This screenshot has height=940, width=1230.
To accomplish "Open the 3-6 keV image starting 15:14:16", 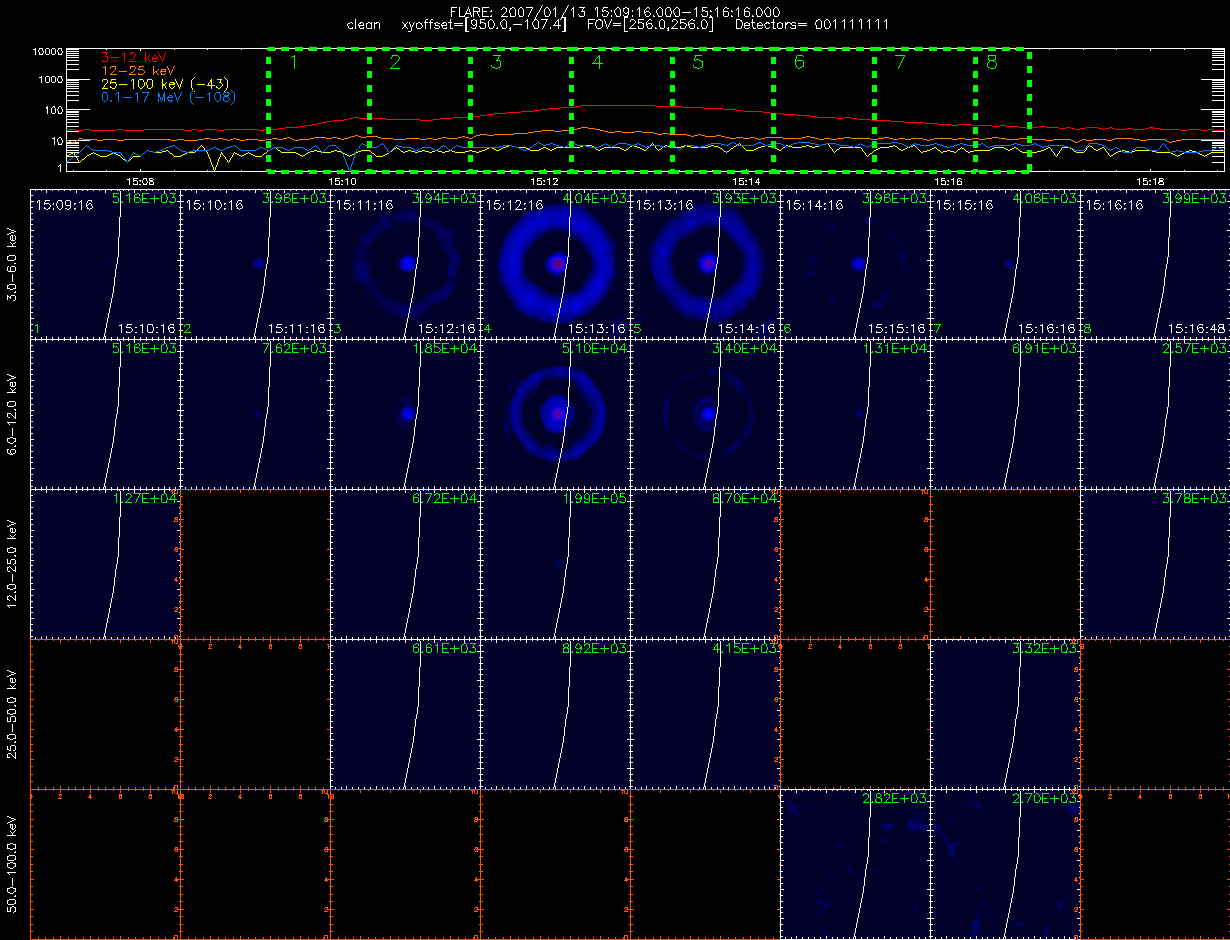I will (x=856, y=263).
